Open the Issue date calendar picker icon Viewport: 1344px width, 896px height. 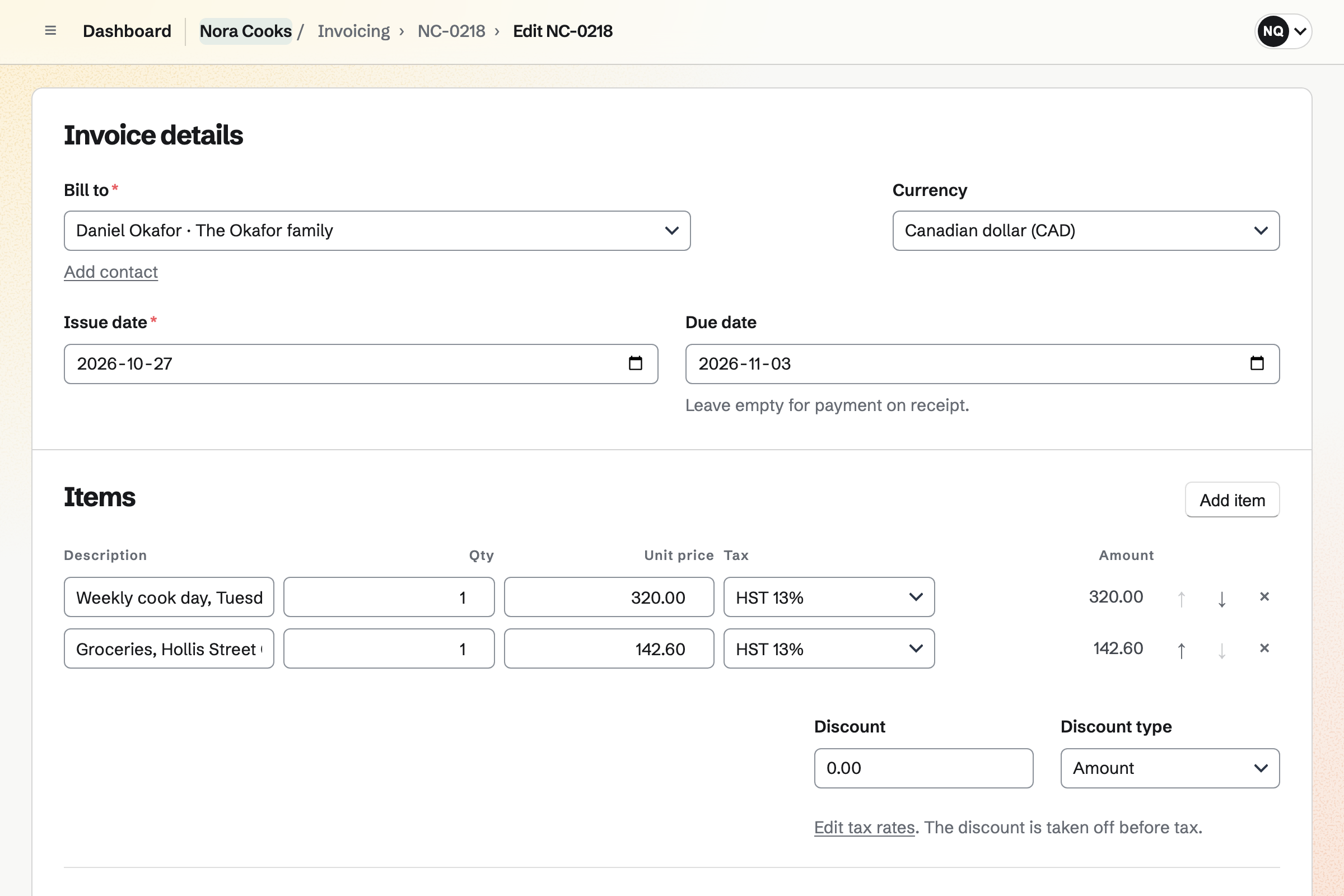[x=636, y=363]
